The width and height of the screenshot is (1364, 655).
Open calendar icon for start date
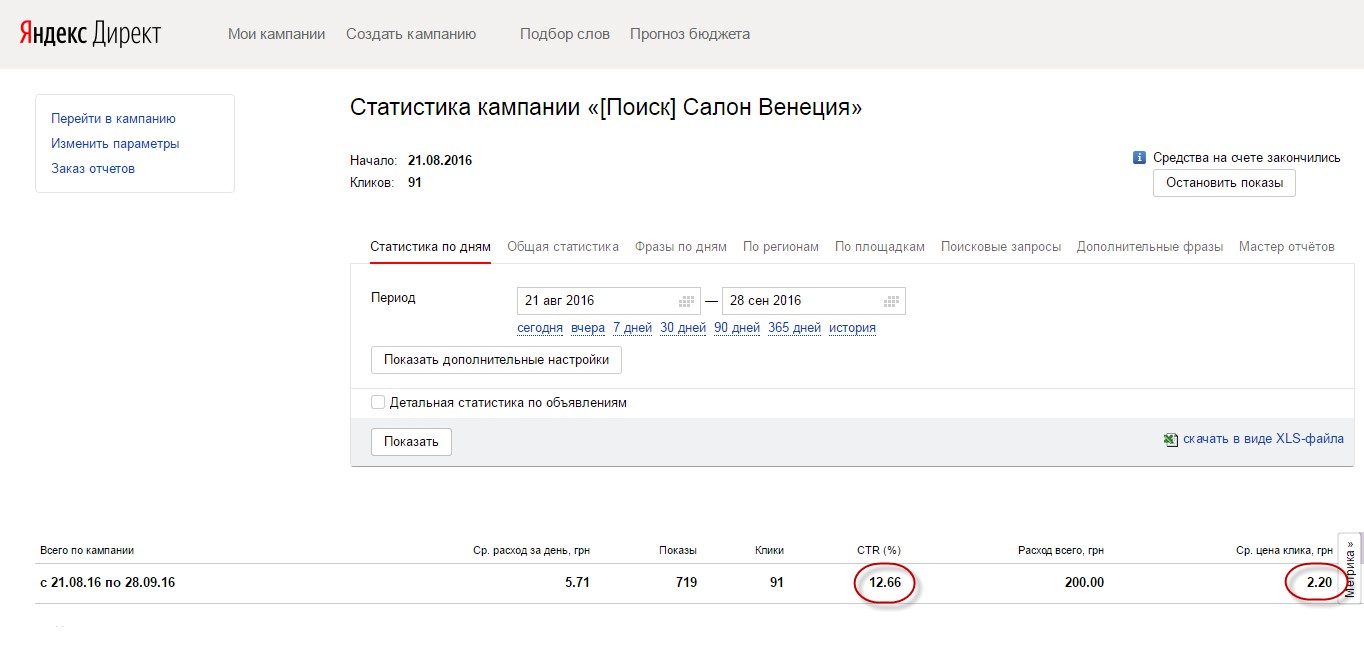tap(687, 301)
